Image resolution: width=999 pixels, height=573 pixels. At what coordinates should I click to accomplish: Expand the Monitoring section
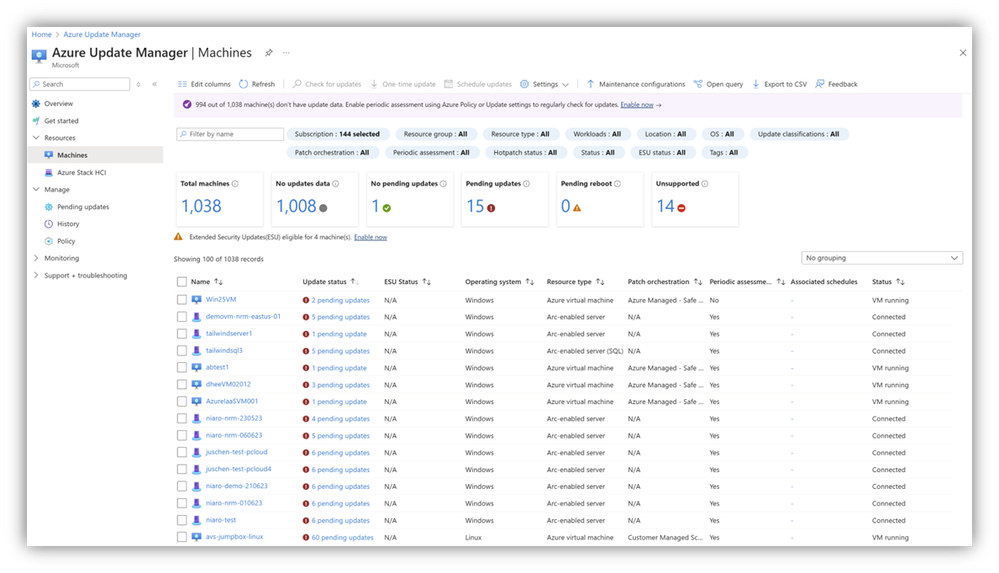36,258
